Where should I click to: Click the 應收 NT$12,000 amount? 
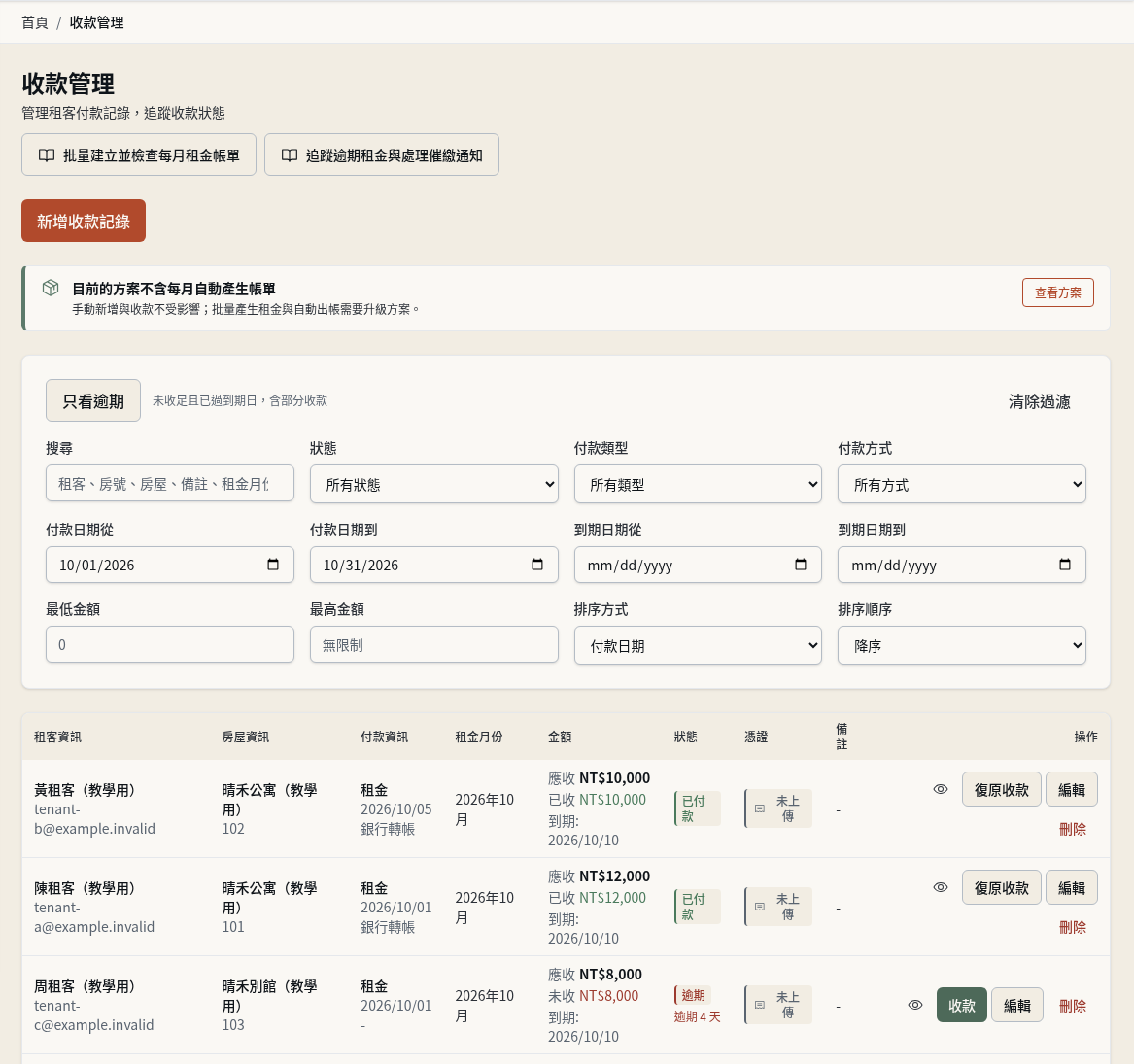pos(599,875)
